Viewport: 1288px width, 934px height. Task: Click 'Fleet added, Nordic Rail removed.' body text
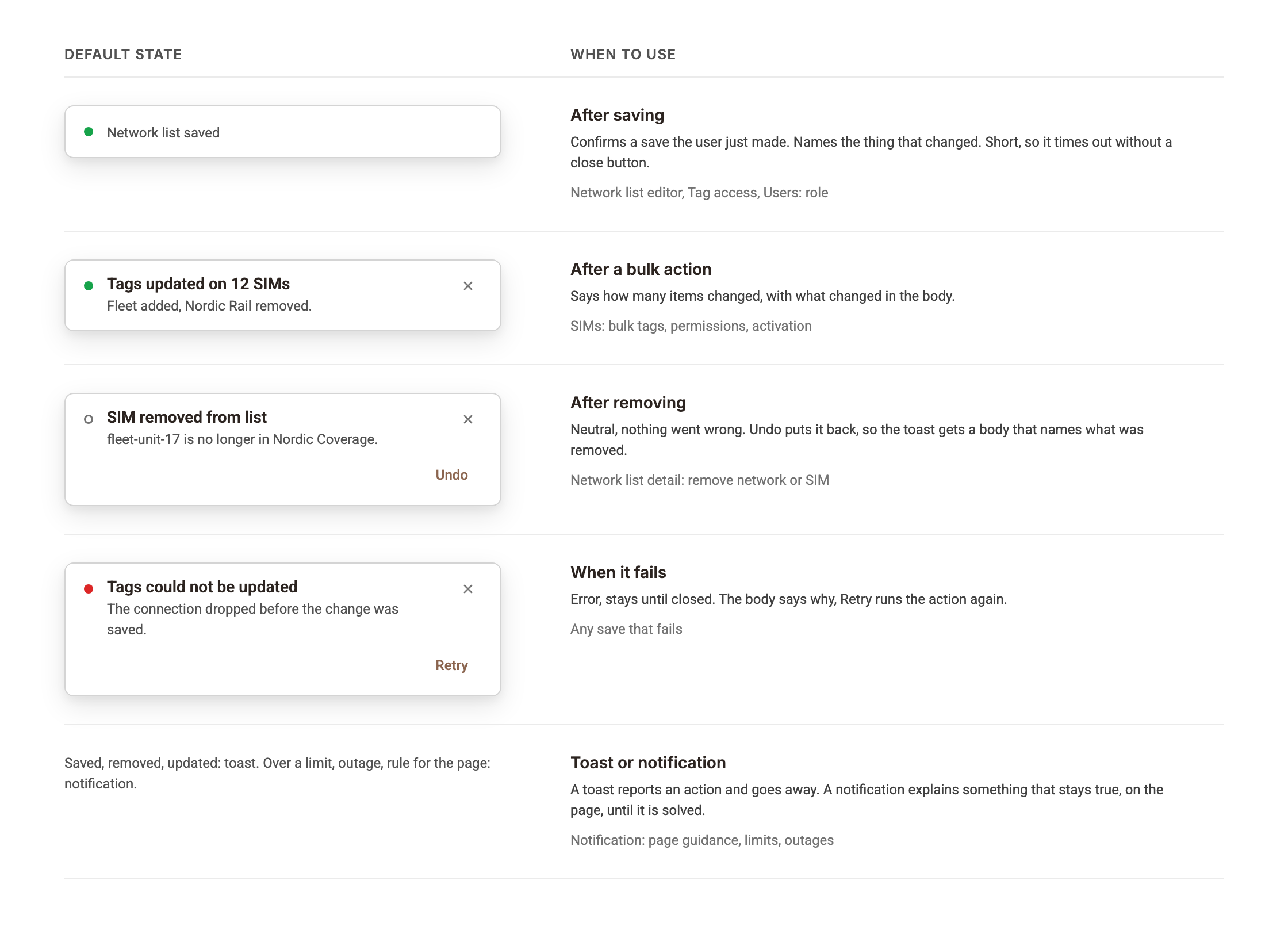click(x=209, y=306)
